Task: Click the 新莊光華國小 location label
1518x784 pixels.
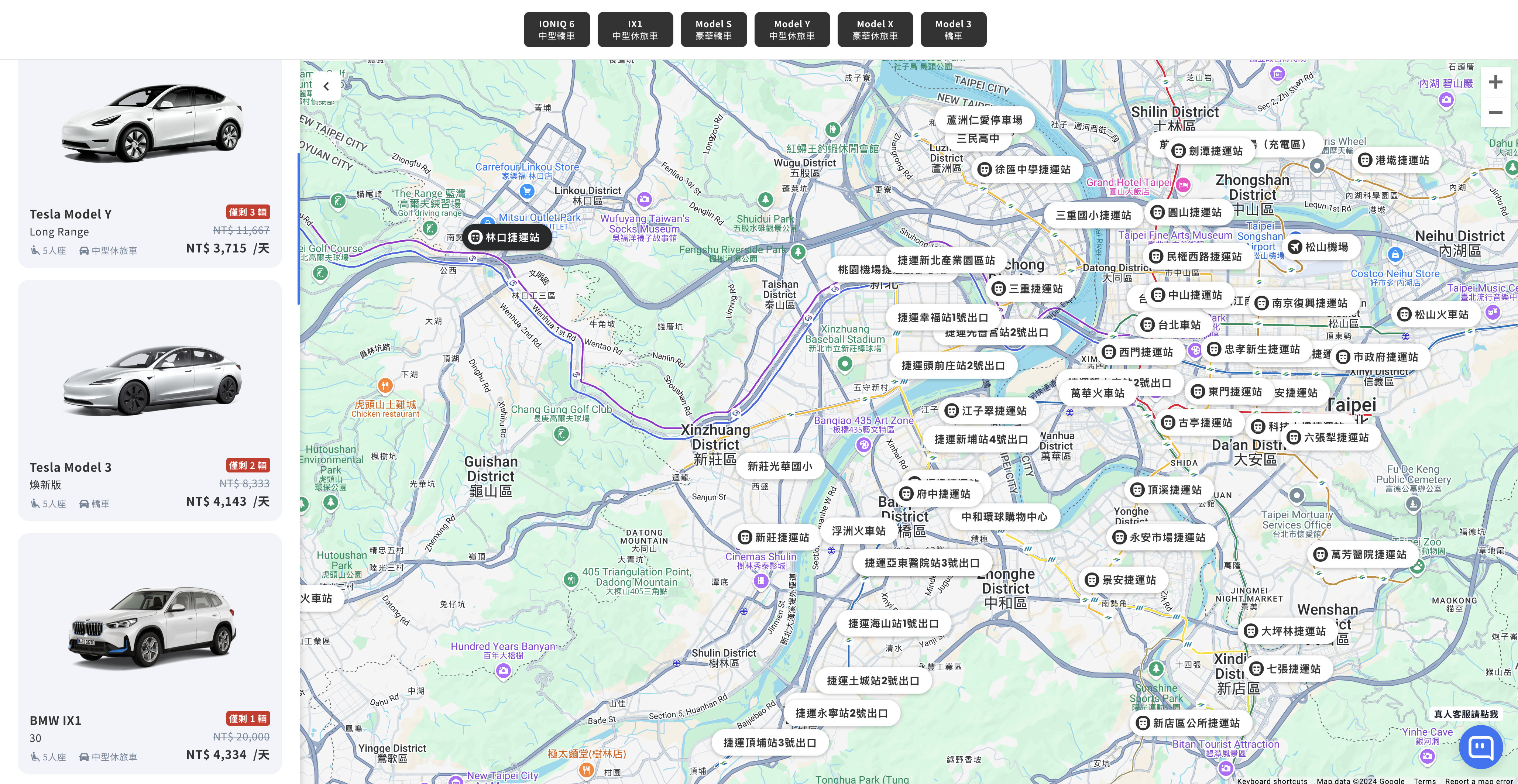Action: (780, 466)
